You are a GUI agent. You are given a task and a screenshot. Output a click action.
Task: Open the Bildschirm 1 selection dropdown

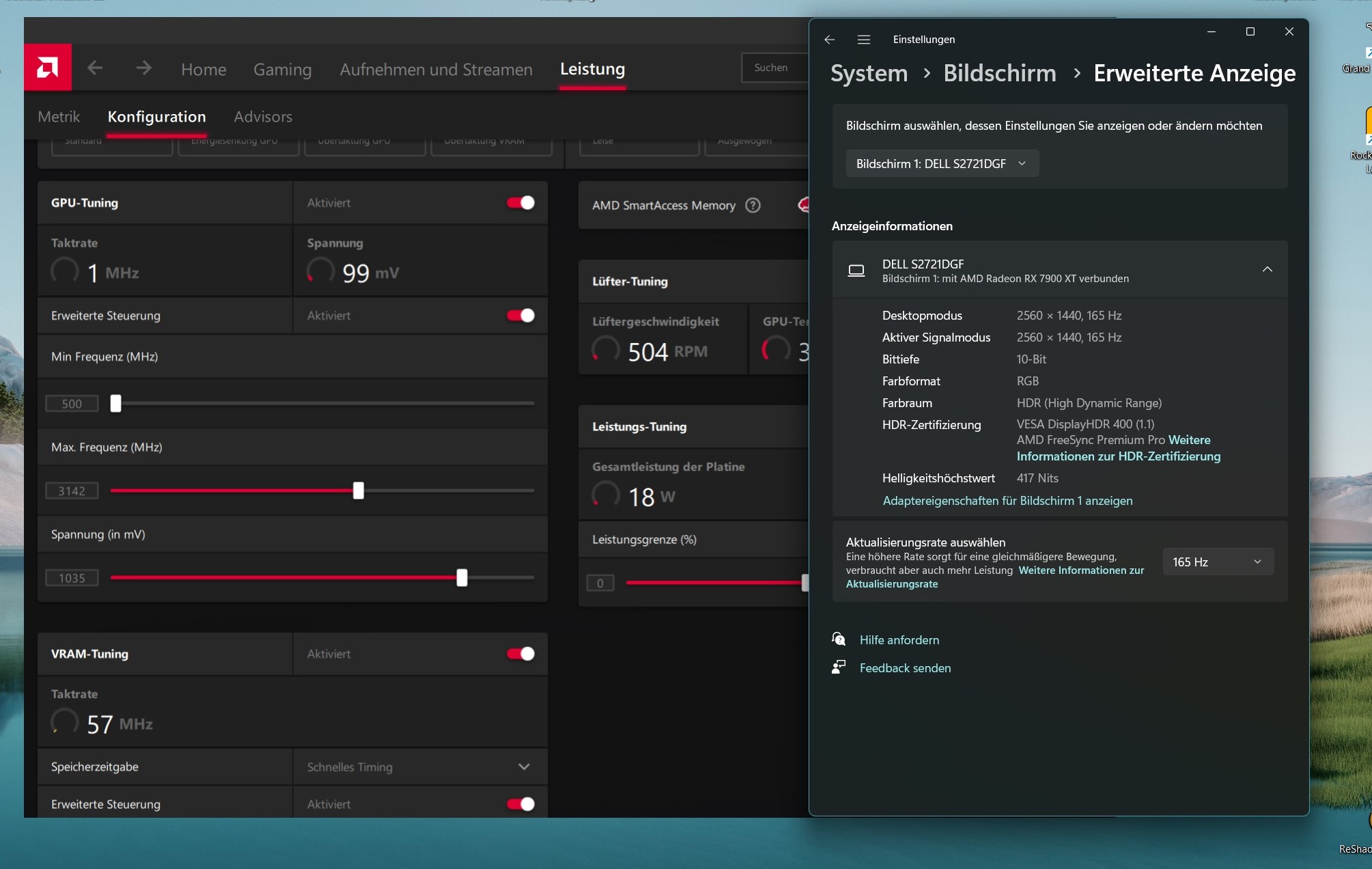(x=942, y=164)
